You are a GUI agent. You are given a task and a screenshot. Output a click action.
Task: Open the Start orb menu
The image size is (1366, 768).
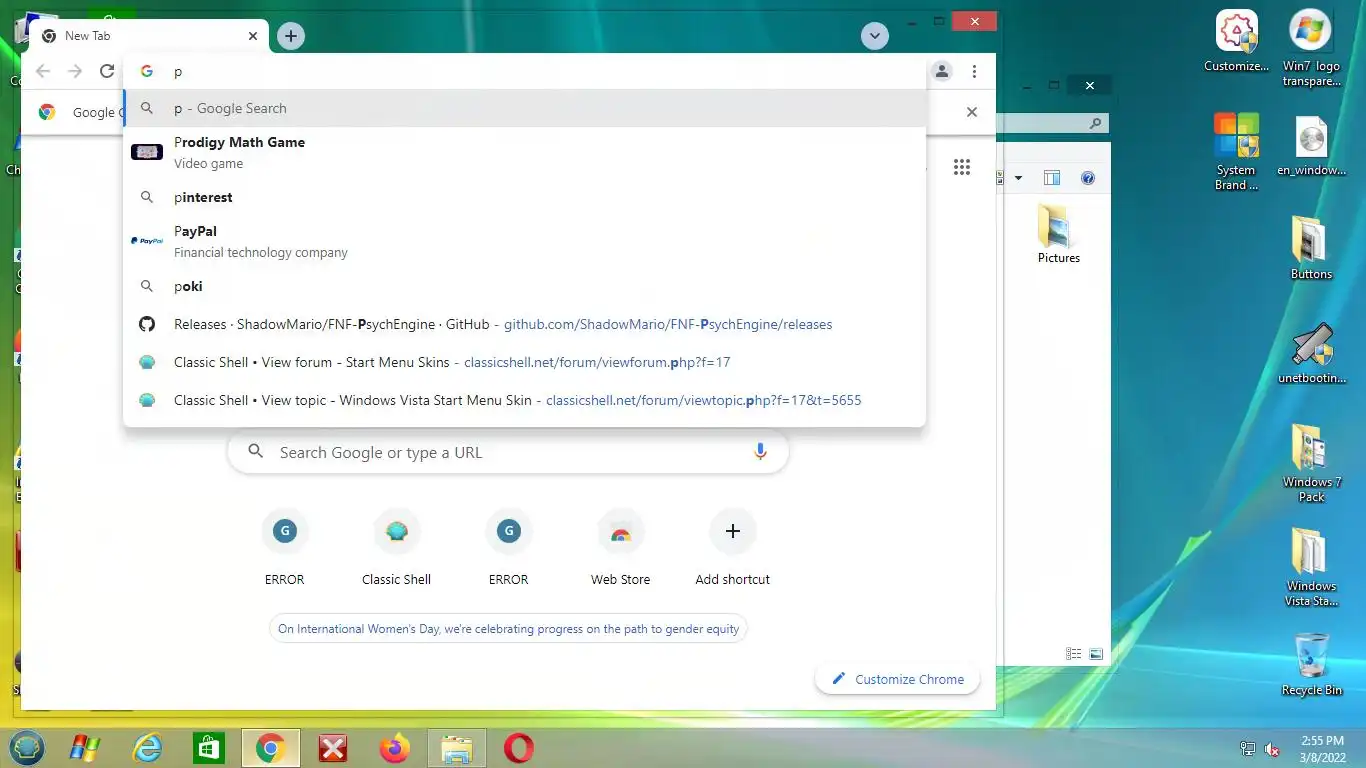click(27, 748)
